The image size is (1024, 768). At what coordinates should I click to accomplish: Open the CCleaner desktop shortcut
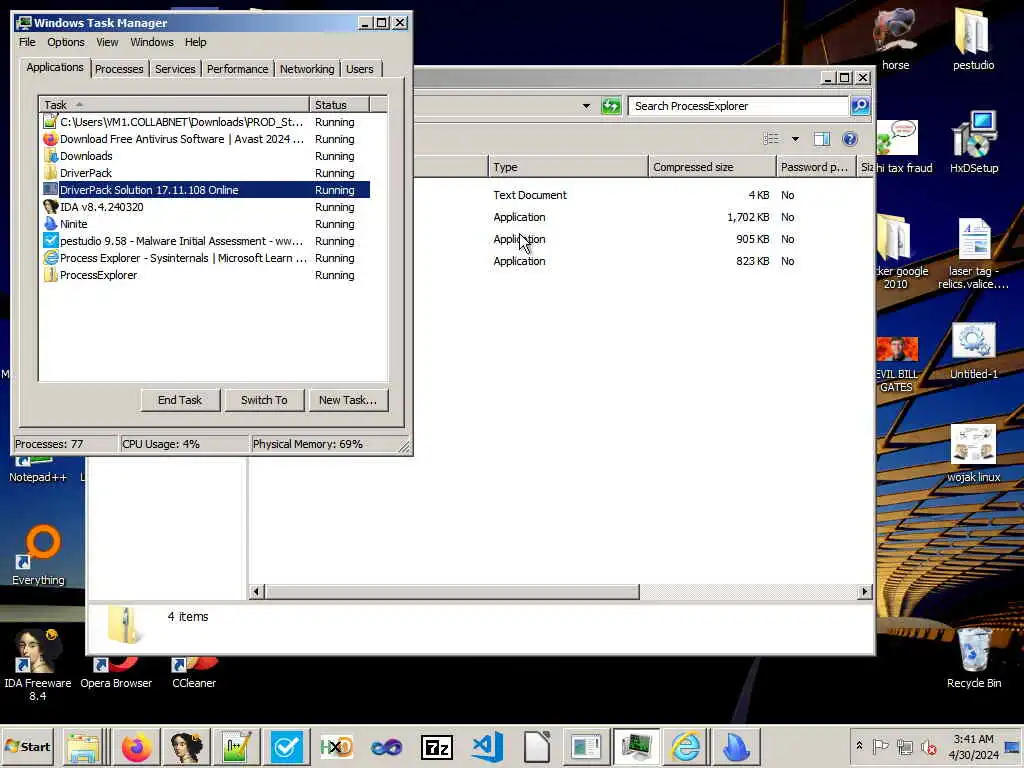click(x=194, y=673)
